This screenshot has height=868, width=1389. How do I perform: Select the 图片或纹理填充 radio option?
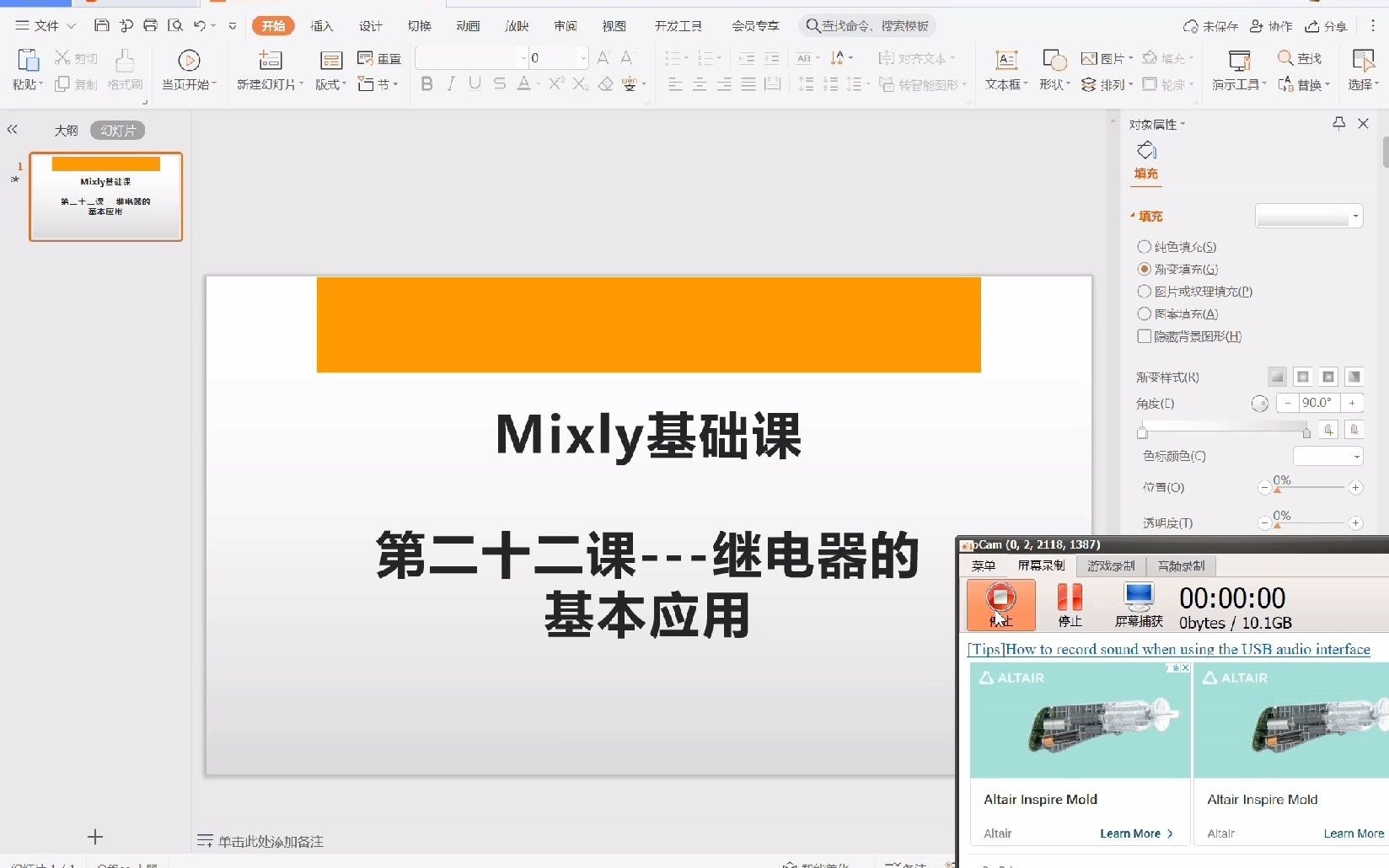pos(1144,292)
